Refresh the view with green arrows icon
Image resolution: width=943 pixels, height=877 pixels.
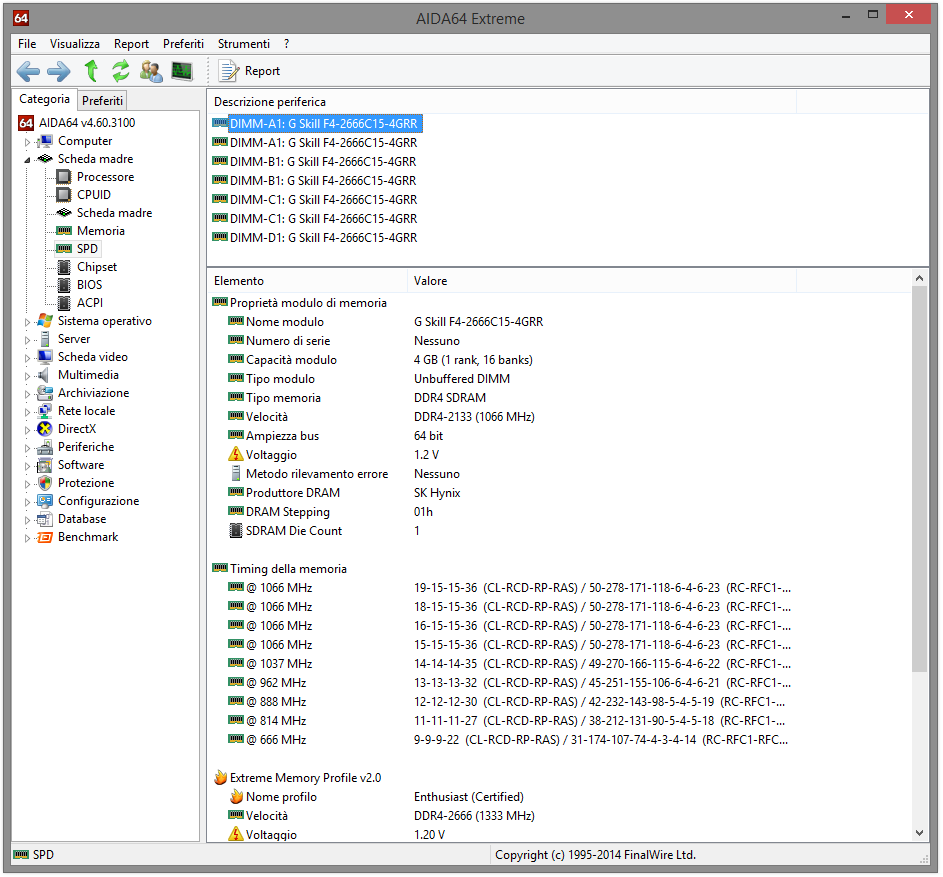(x=121, y=71)
